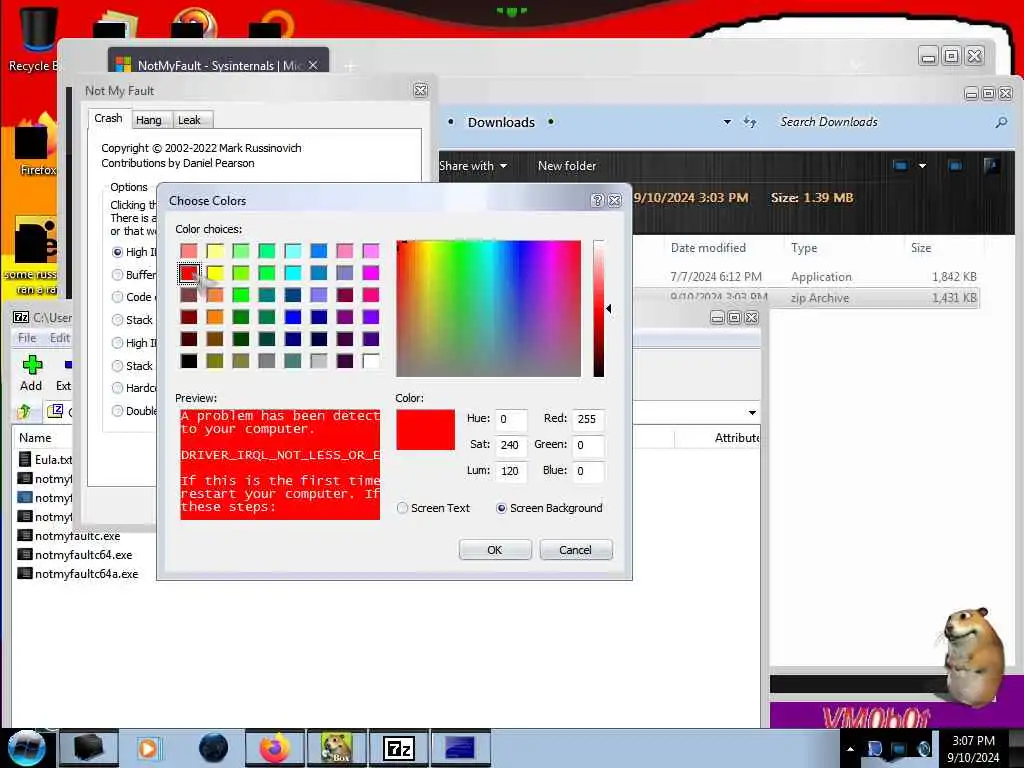
Task: Switch to the Crash tab
Action: [x=108, y=118]
